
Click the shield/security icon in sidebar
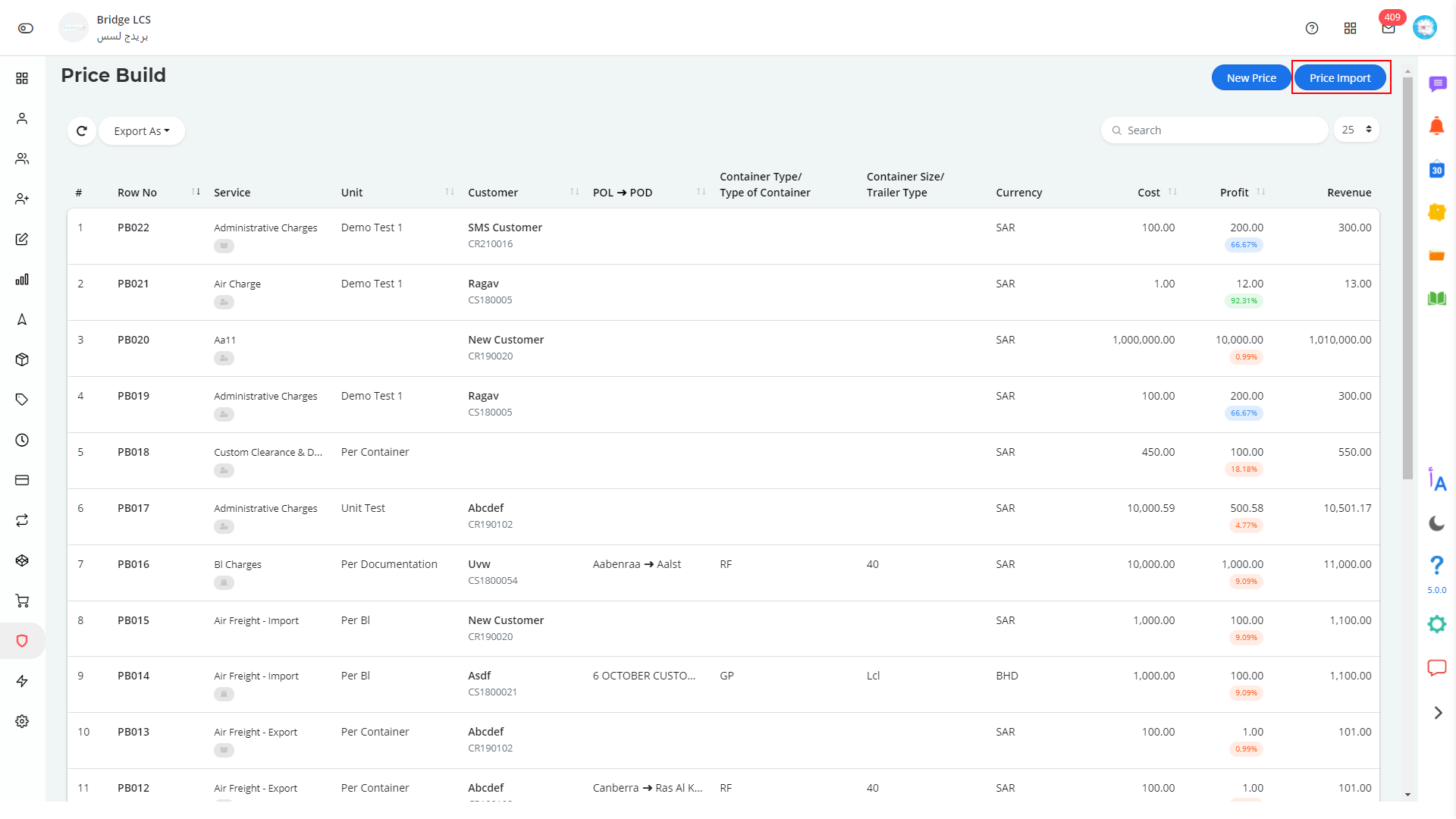22,641
